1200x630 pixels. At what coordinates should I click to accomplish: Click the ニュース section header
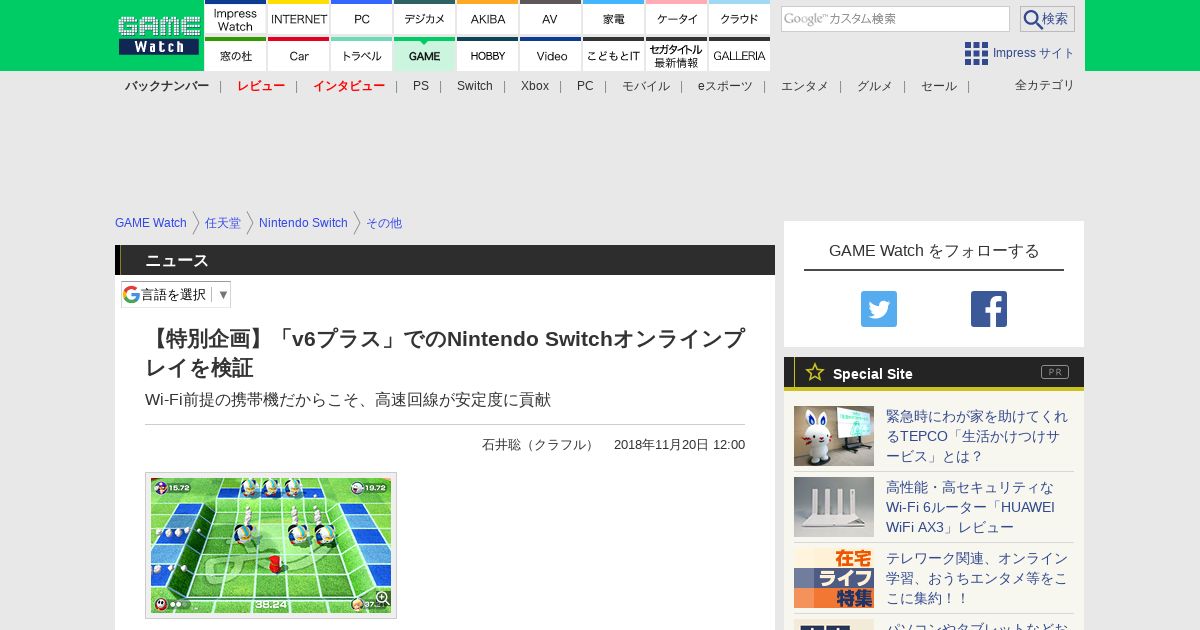(445, 260)
